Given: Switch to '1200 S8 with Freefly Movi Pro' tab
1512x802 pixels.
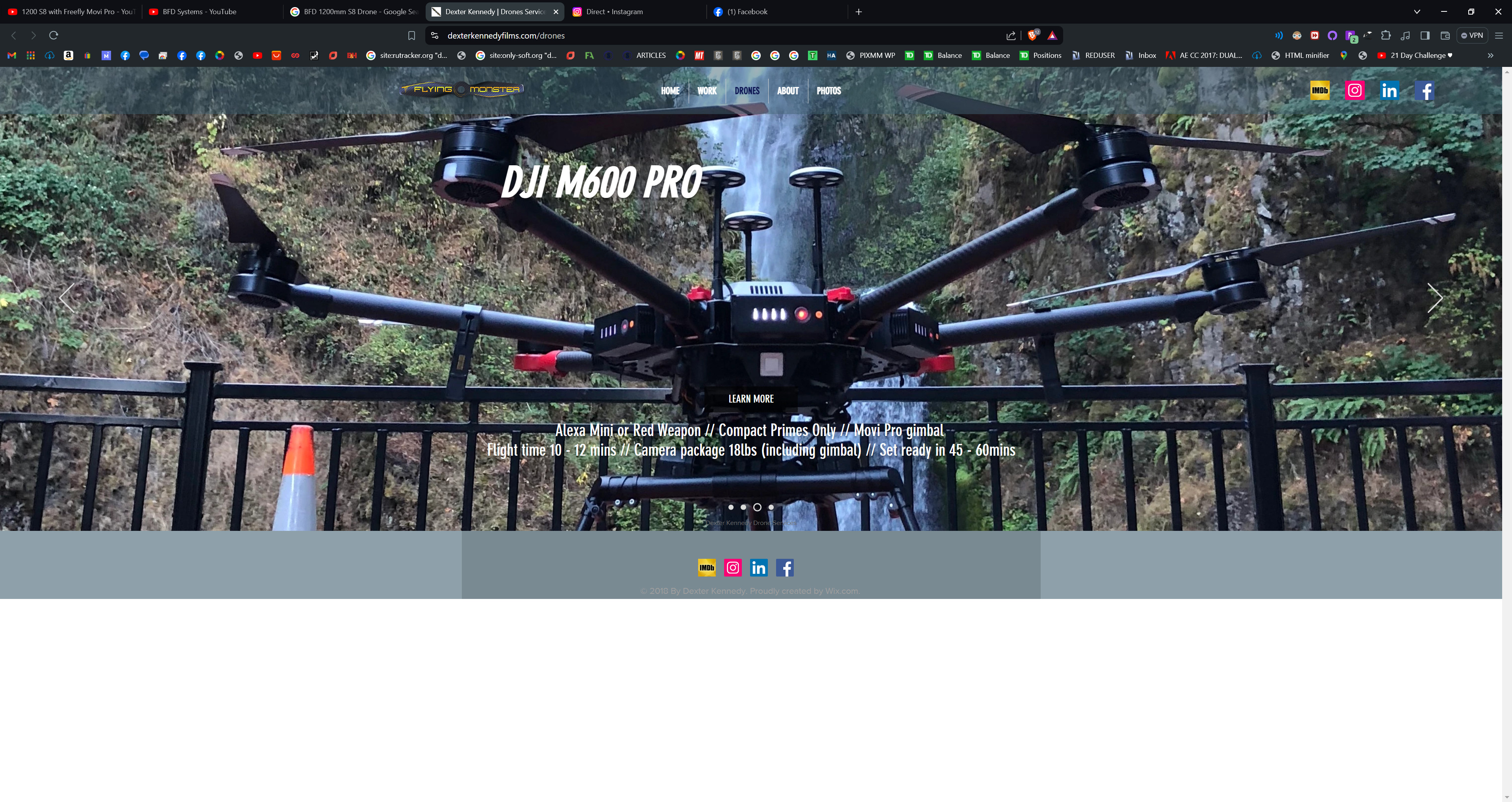Looking at the screenshot, I should tap(71, 12).
